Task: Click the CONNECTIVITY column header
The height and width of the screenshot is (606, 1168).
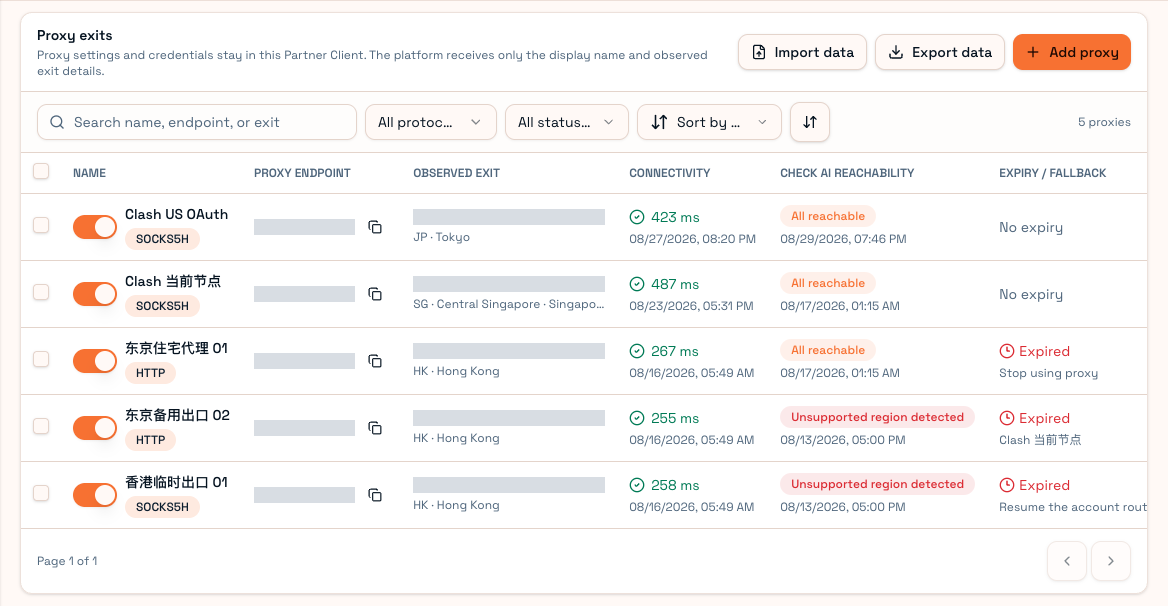Action: click(x=670, y=173)
